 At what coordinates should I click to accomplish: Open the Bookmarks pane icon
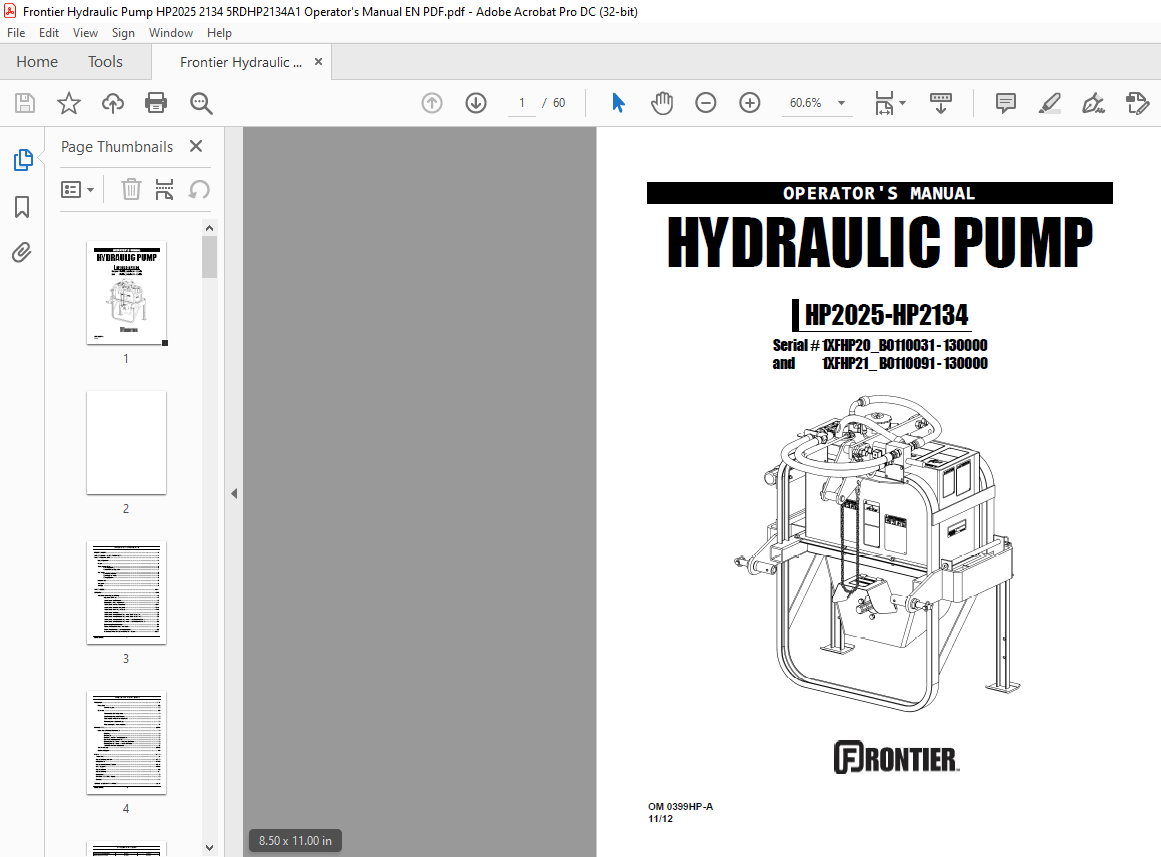tap(22, 207)
